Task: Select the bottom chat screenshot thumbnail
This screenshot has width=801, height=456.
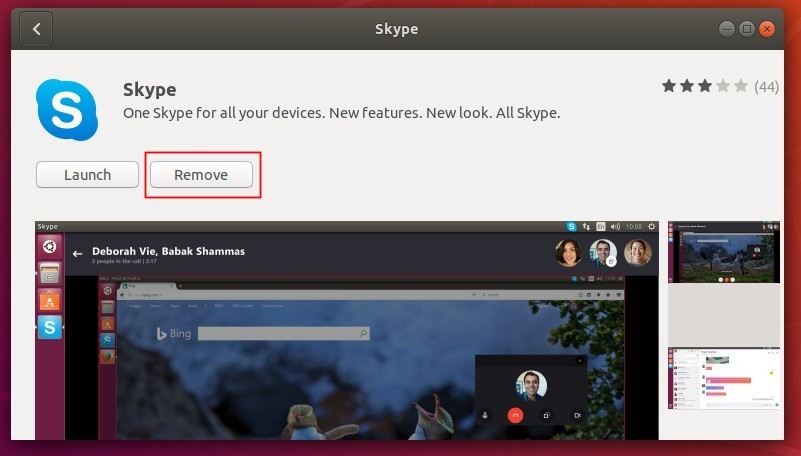Action: (x=724, y=378)
